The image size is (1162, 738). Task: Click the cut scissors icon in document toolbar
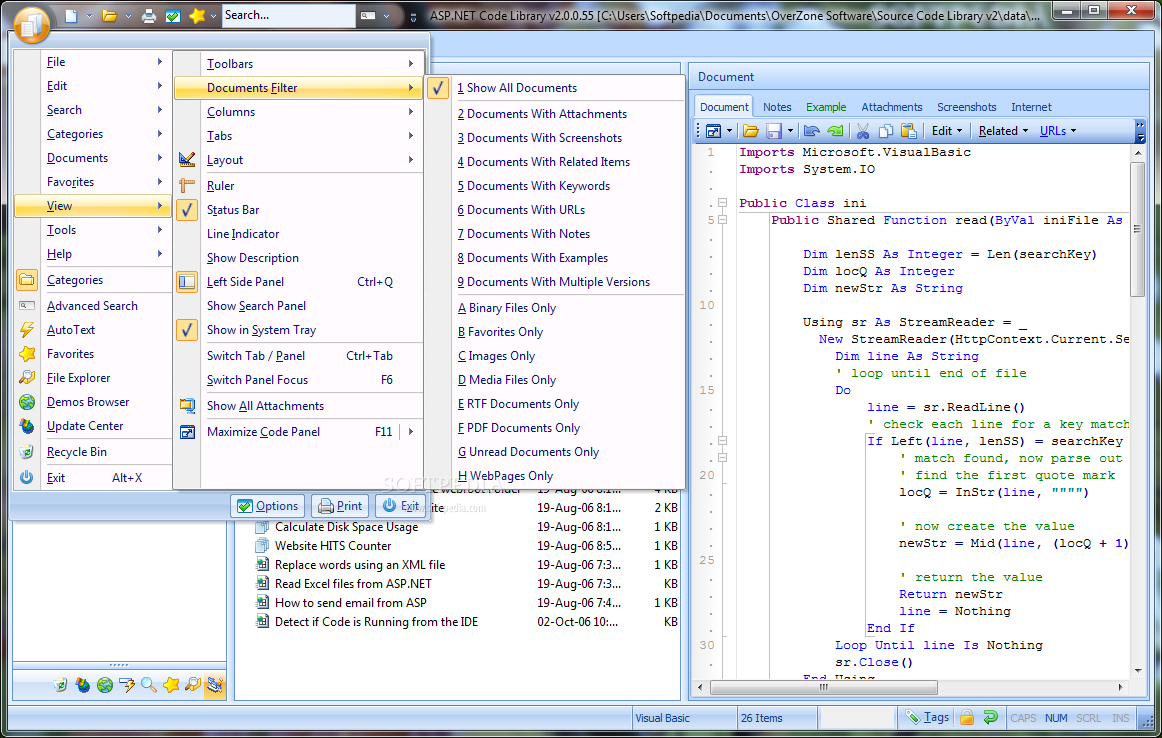862,131
